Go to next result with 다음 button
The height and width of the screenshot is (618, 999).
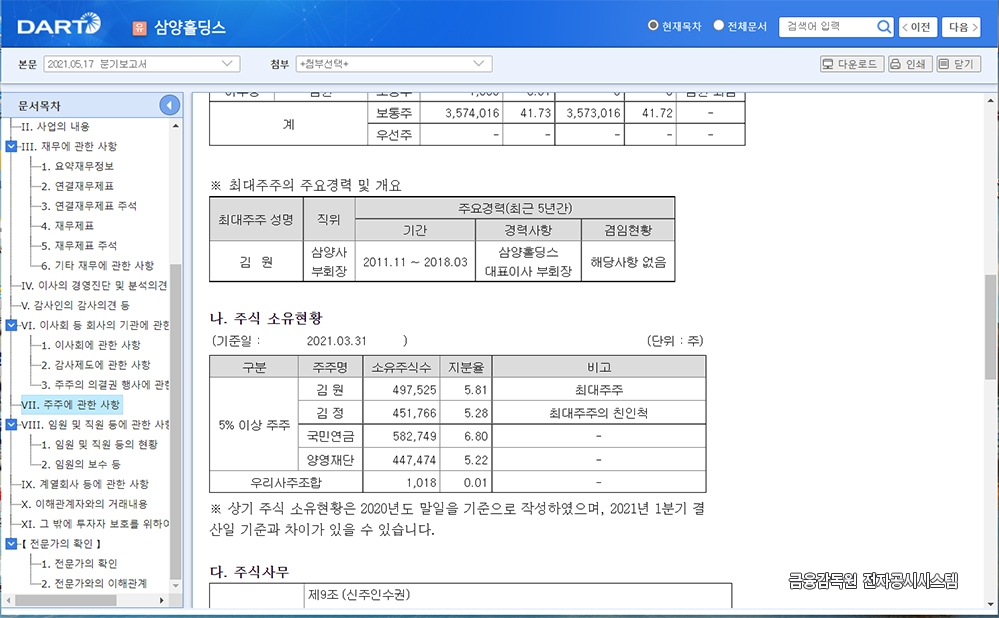[x=962, y=27]
